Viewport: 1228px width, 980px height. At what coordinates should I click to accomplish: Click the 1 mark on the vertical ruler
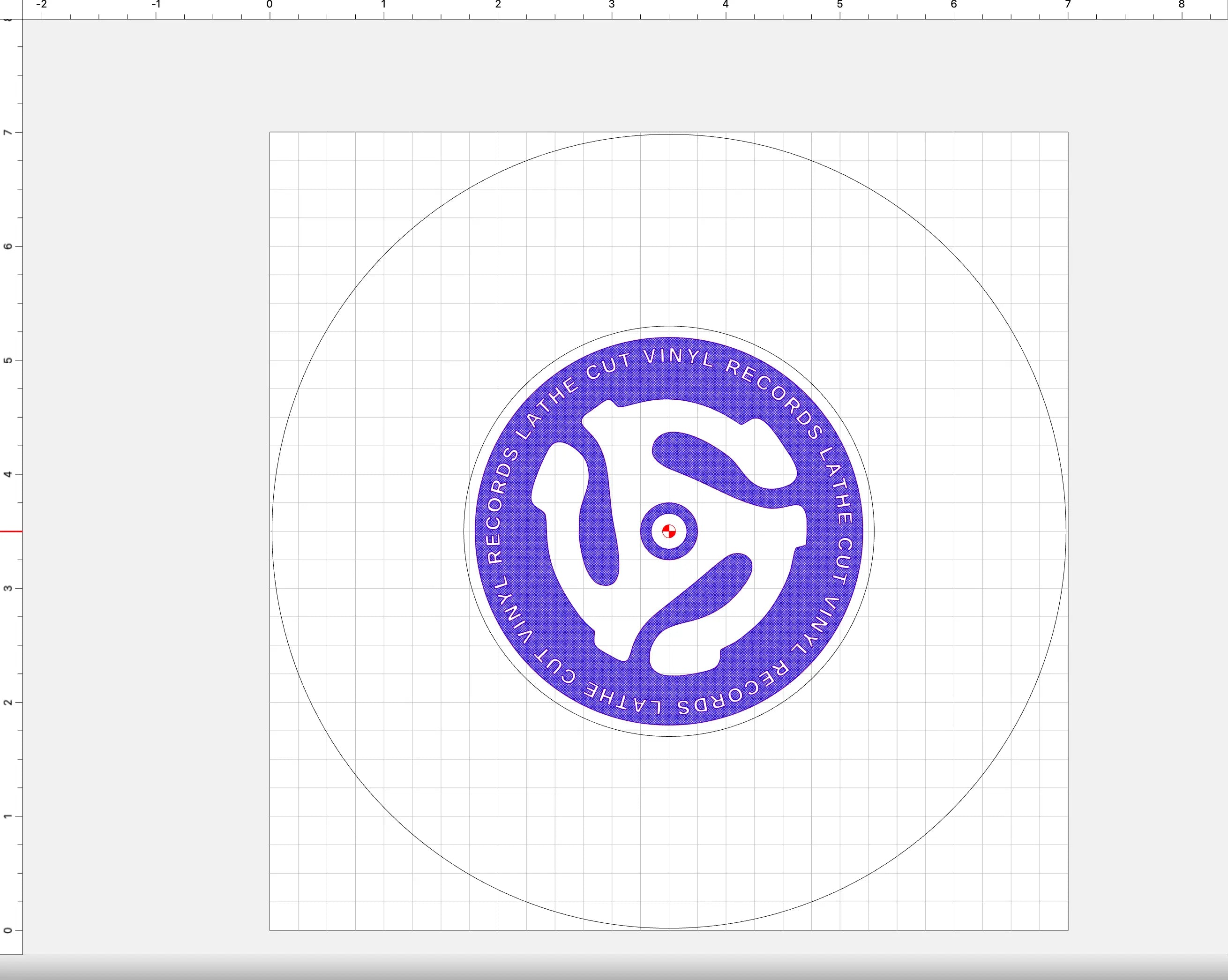point(7,816)
